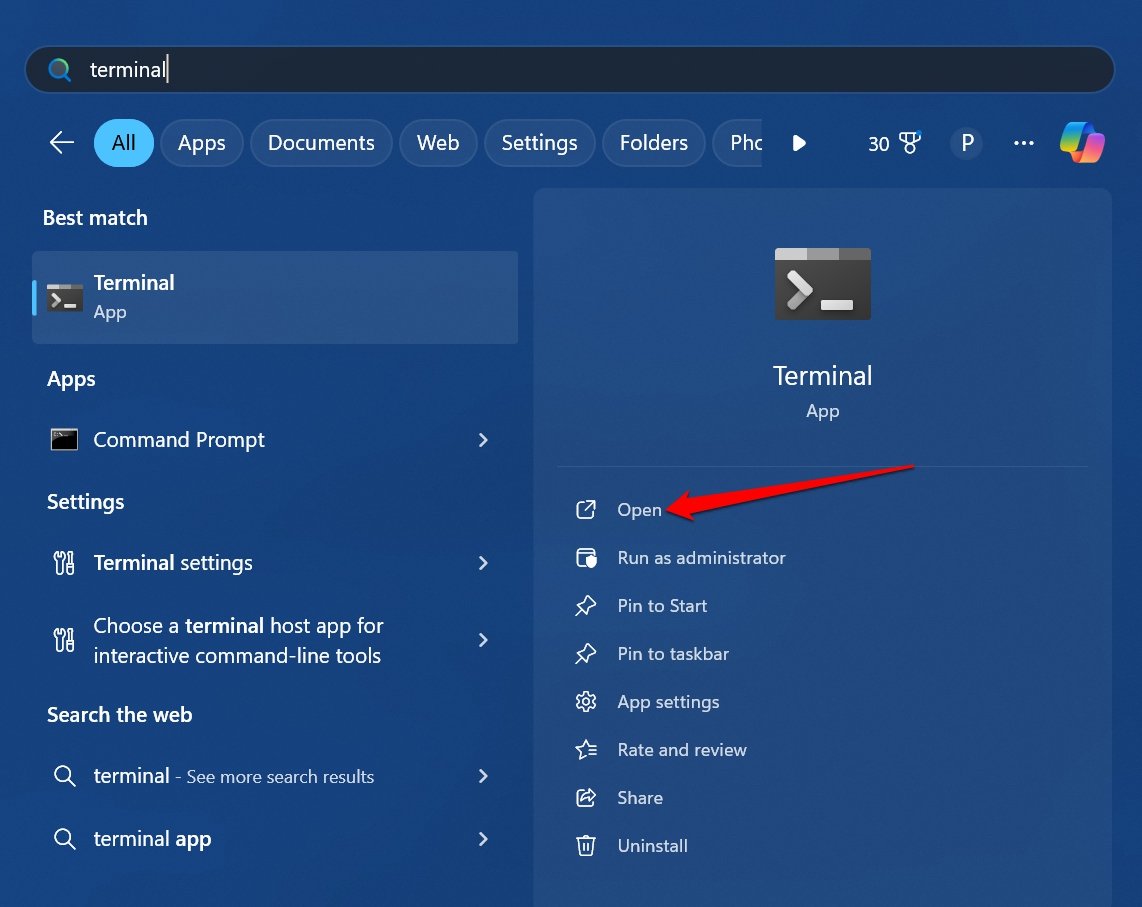Click Share in the Terminal options
The height and width of the screenshot is (907, 1142).
[640, 798]
